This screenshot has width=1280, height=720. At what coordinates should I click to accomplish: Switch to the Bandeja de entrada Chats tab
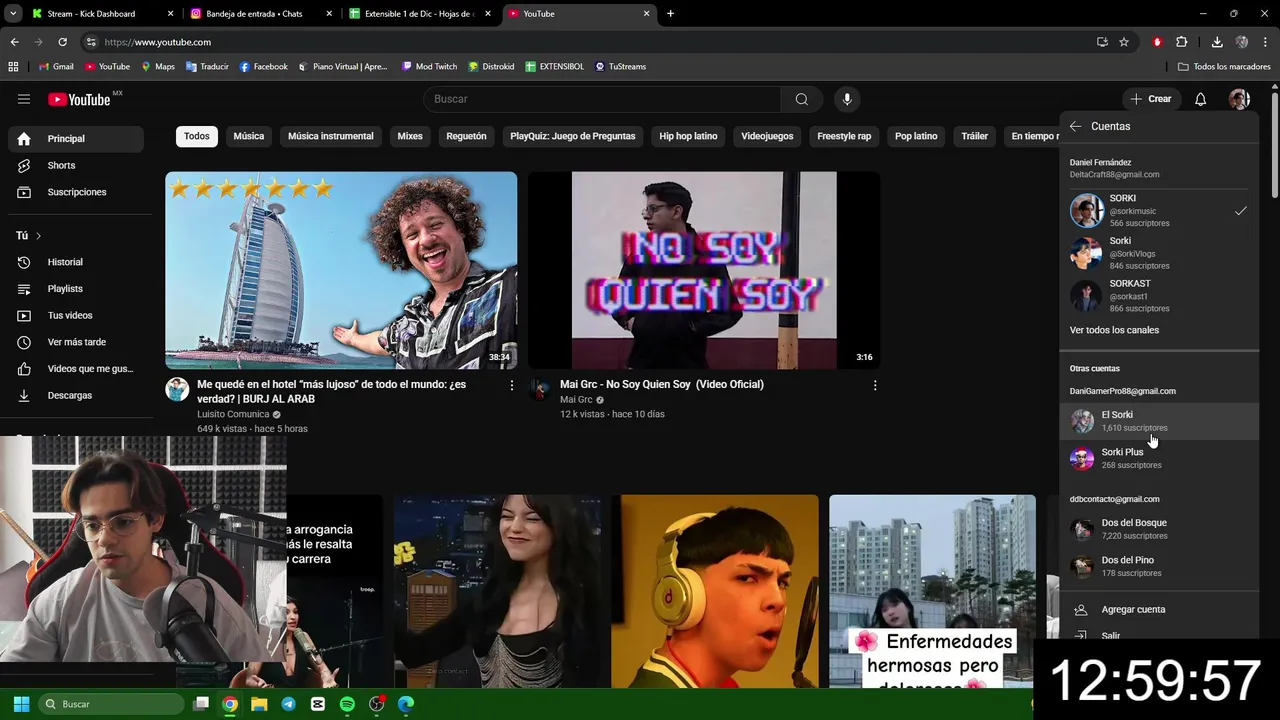(x=260, y=14)
